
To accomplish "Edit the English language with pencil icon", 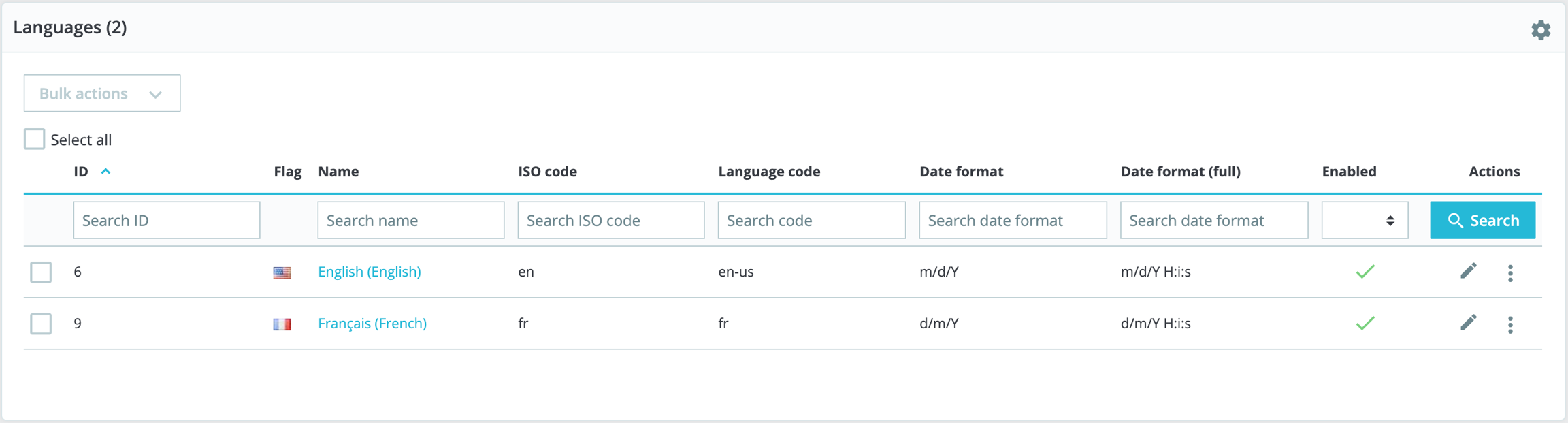I will pos(1468,271).
